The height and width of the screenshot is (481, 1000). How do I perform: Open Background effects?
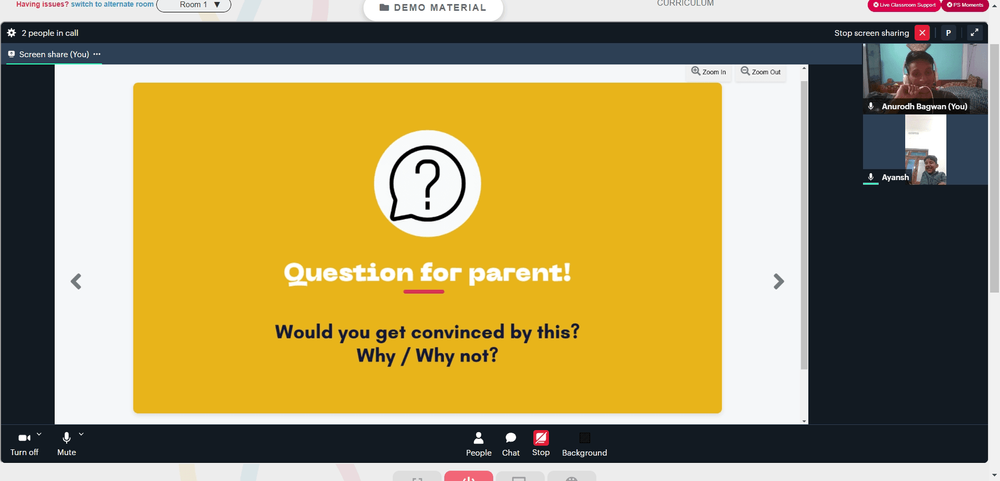[x=584, y=444]
